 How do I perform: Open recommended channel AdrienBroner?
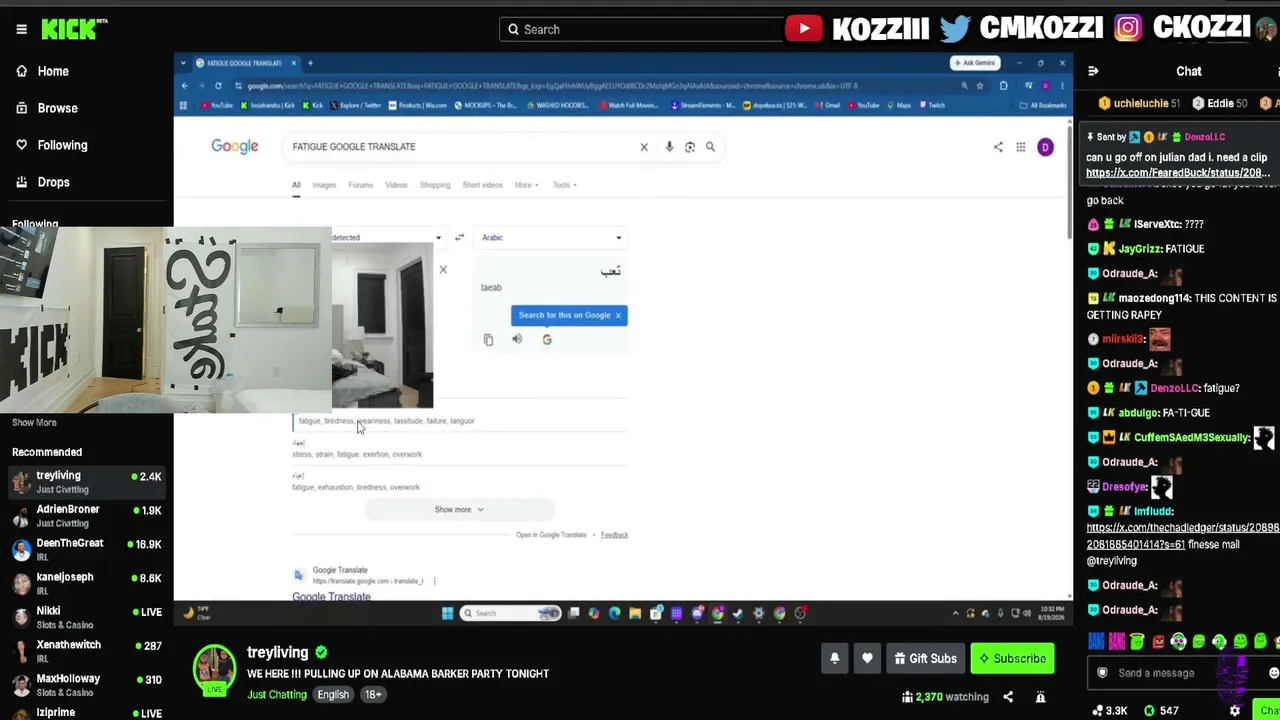pos(87,516)
